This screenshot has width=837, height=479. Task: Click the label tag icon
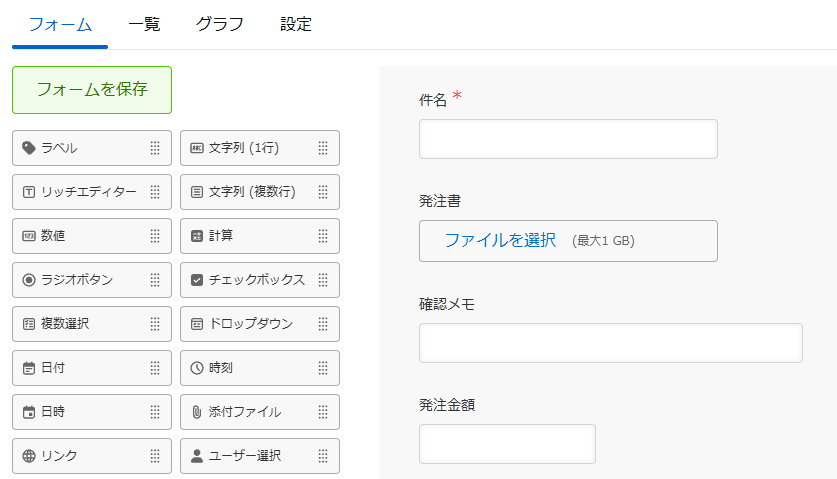tap(29, 148)
